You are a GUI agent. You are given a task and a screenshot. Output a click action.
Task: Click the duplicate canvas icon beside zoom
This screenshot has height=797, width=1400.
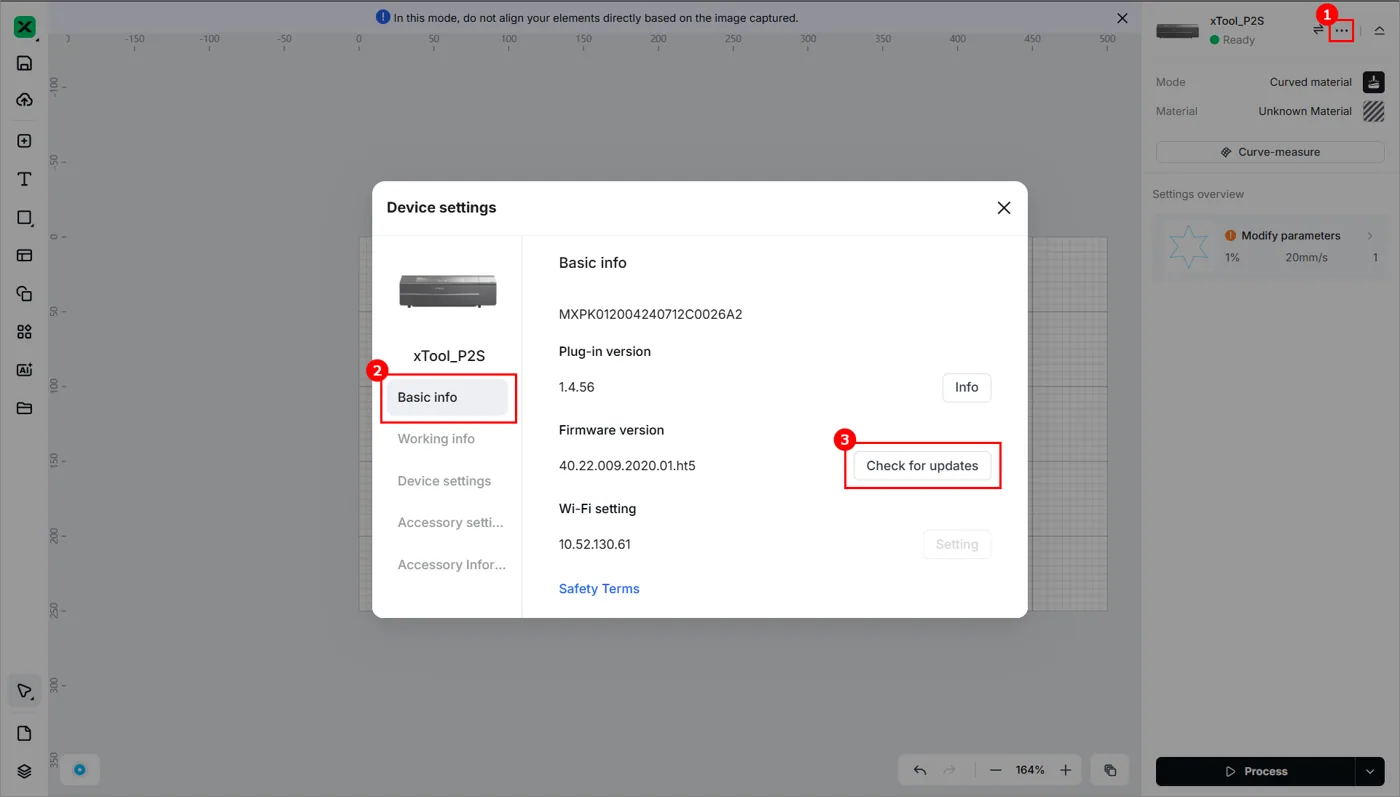coord(1110,770)
